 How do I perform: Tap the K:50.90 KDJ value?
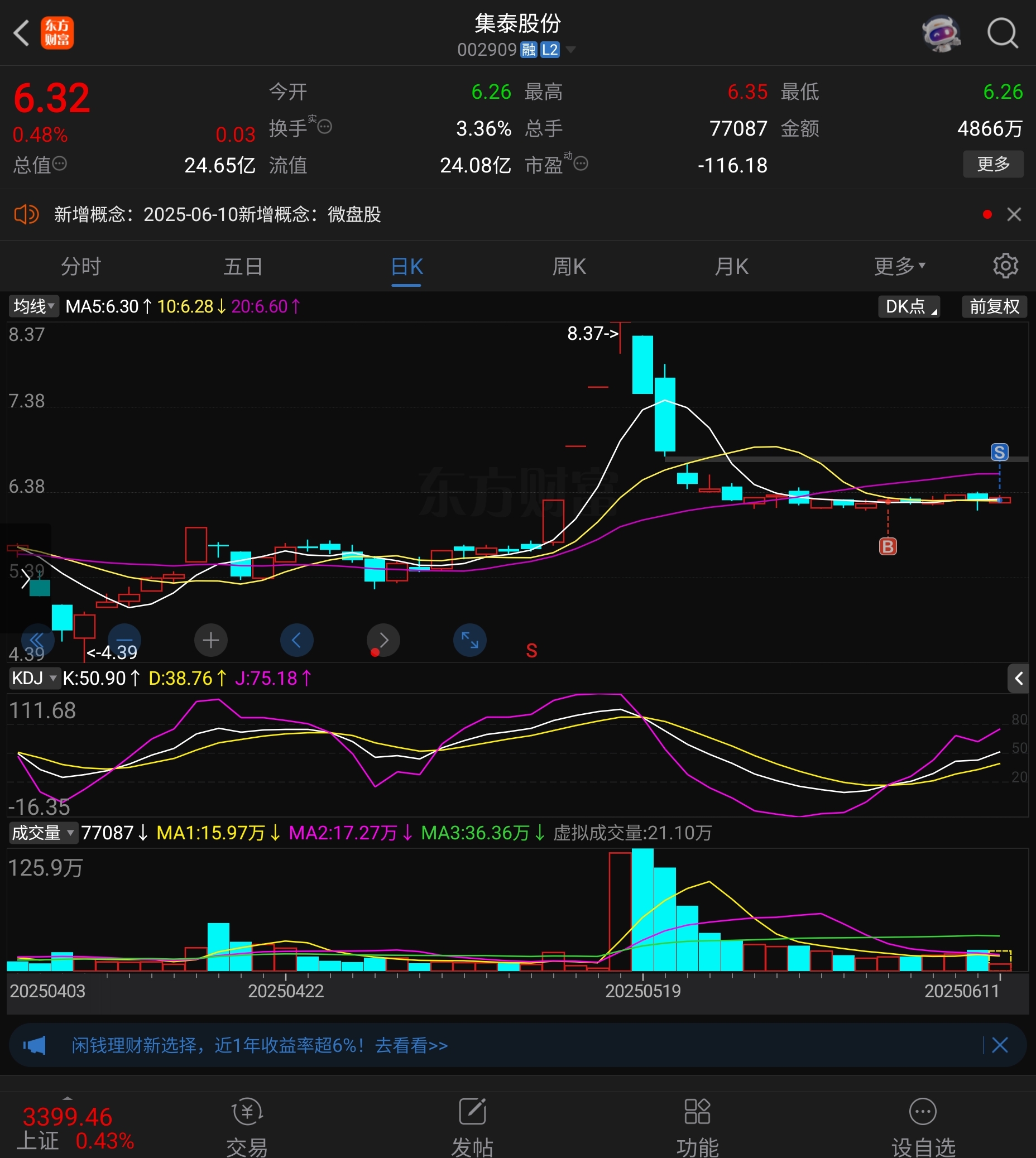coord(101,678)
